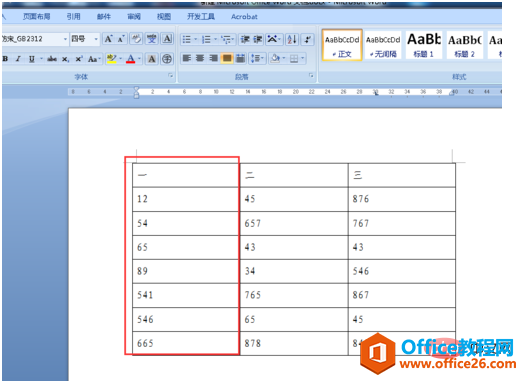
Task: Apply the 标题 2 style
Action: 465,45
